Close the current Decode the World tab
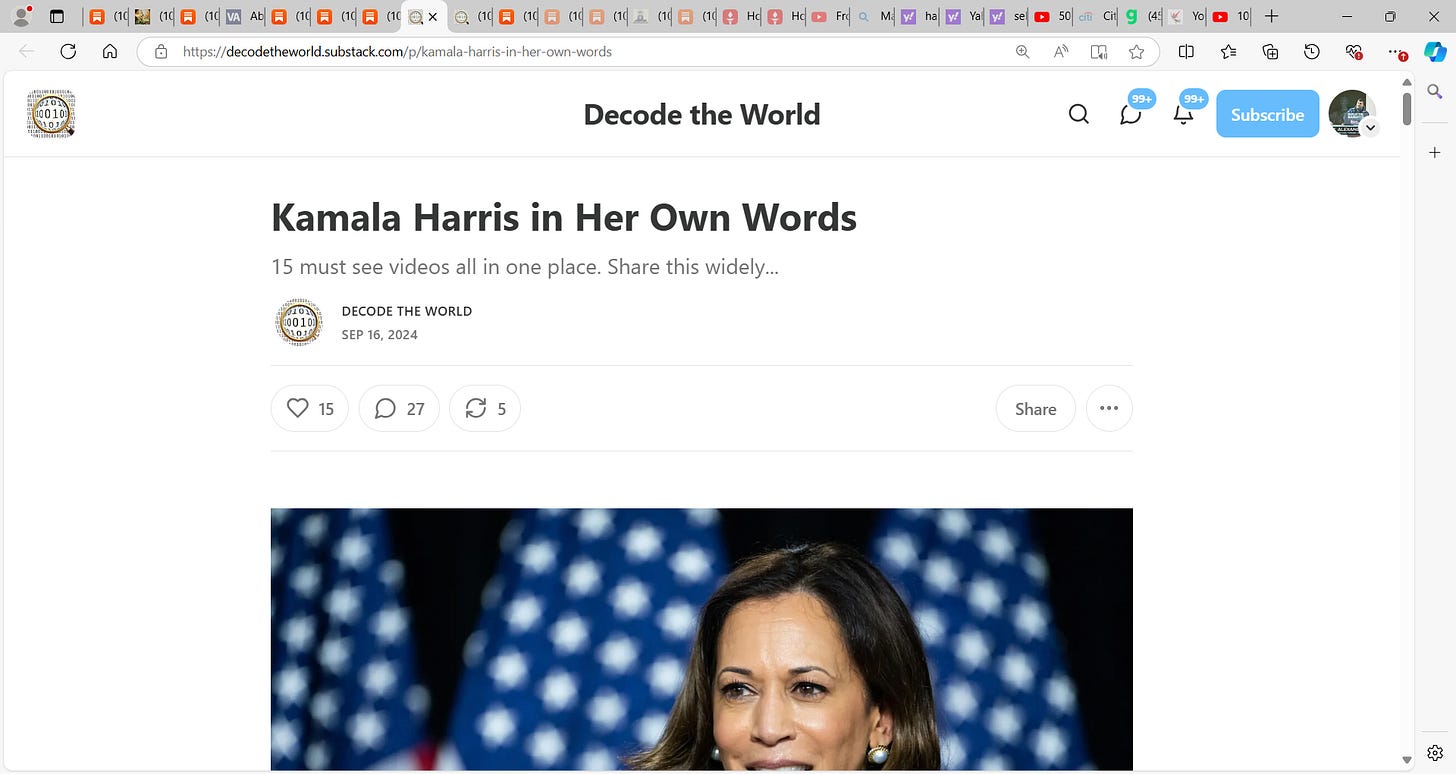The height and width of the screenshot is (774, 1456). [432, 17]
